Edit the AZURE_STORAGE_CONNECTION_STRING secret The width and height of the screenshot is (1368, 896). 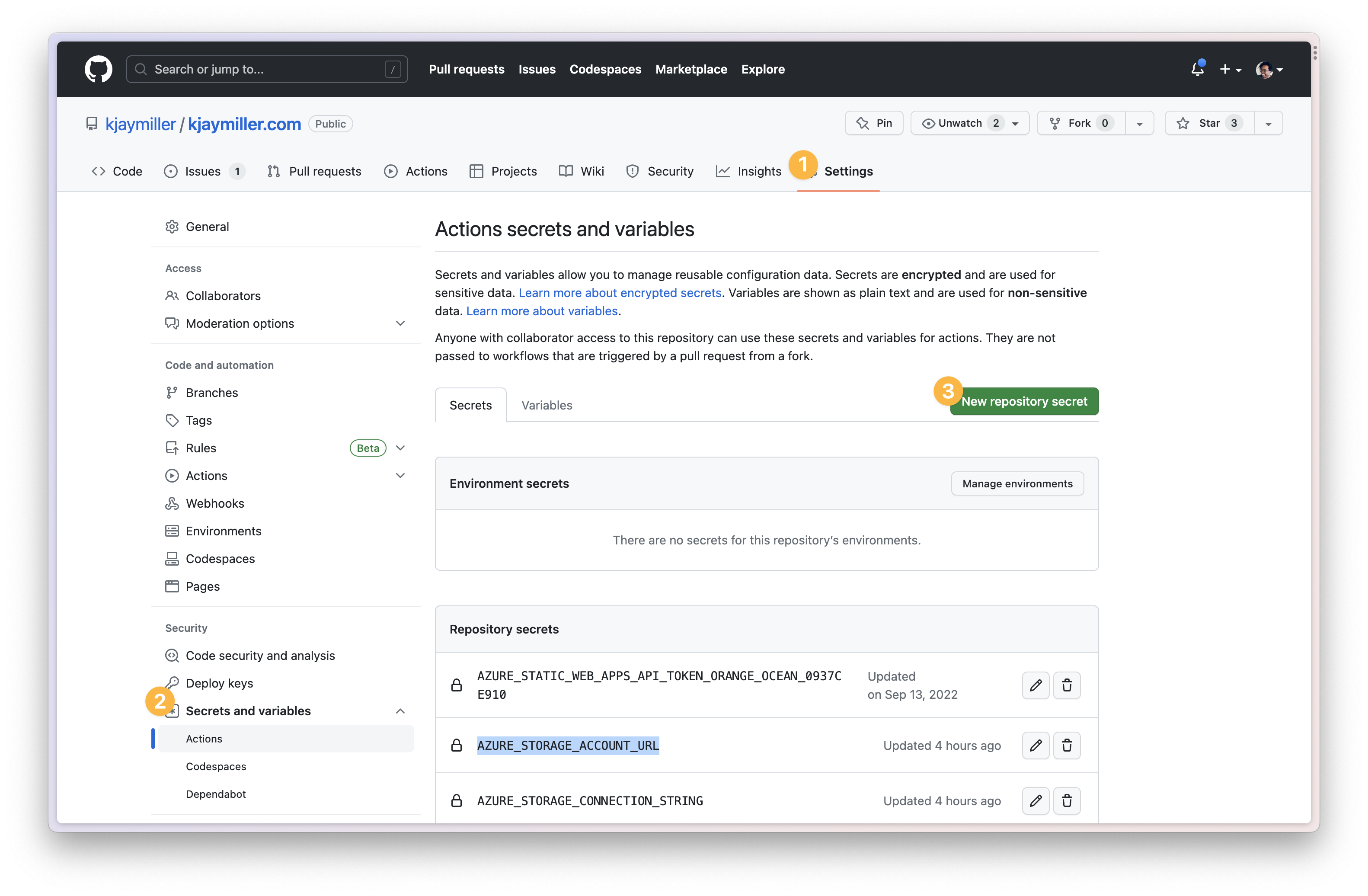[x=1036, y=800]
